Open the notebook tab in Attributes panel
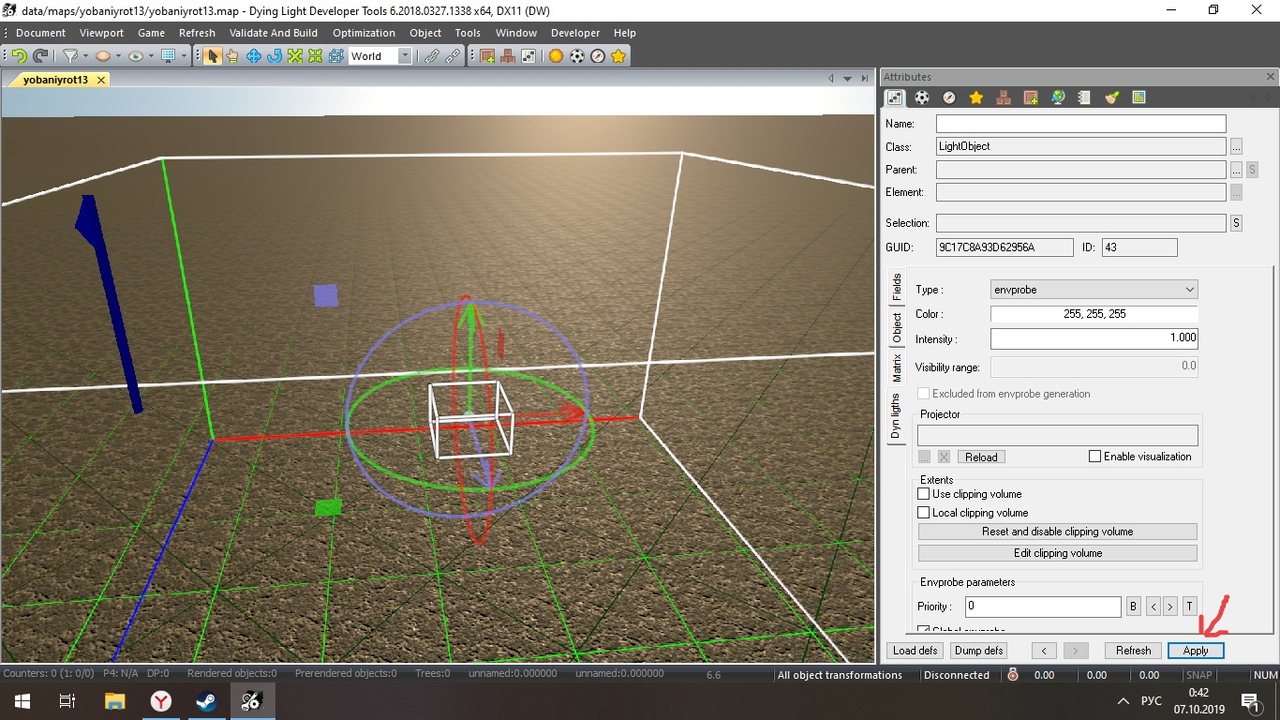Image resolution: width=1280 pixels, height=720 pixels. (1084, 98)
